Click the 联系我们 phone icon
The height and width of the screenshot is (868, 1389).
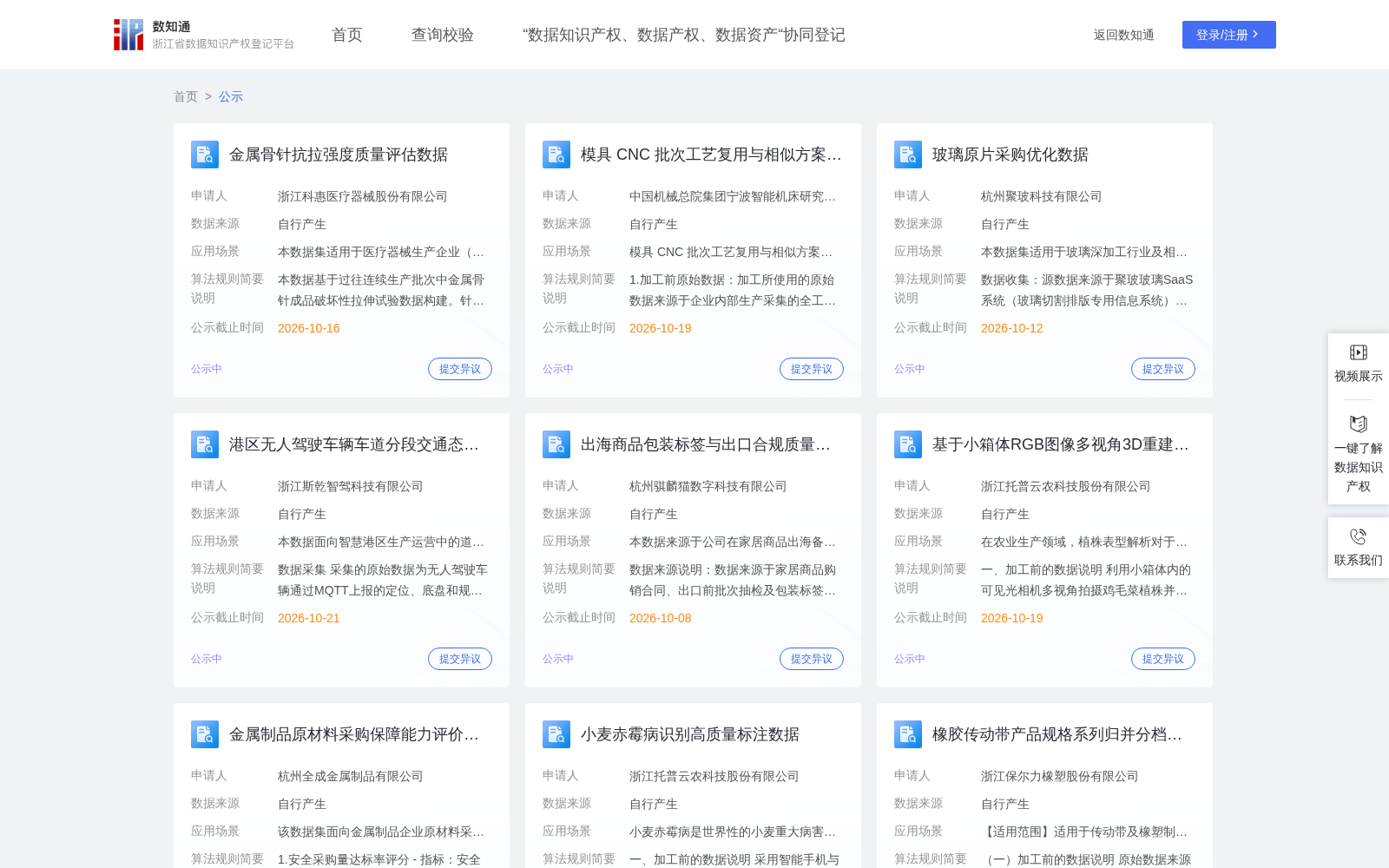tap(1359, 536)
